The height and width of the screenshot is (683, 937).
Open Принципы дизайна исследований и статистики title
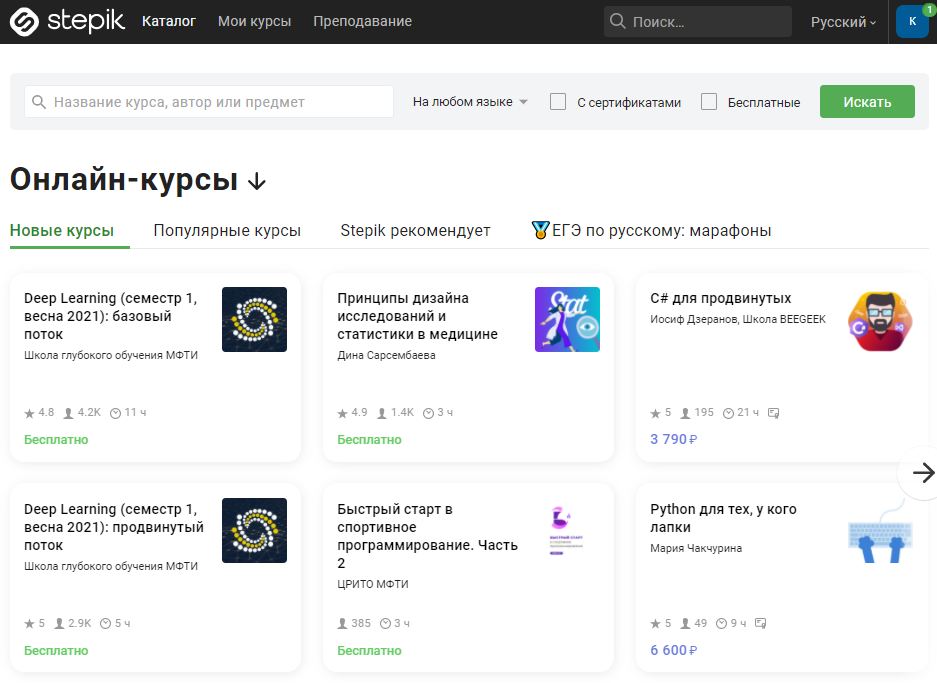point(417,316)
